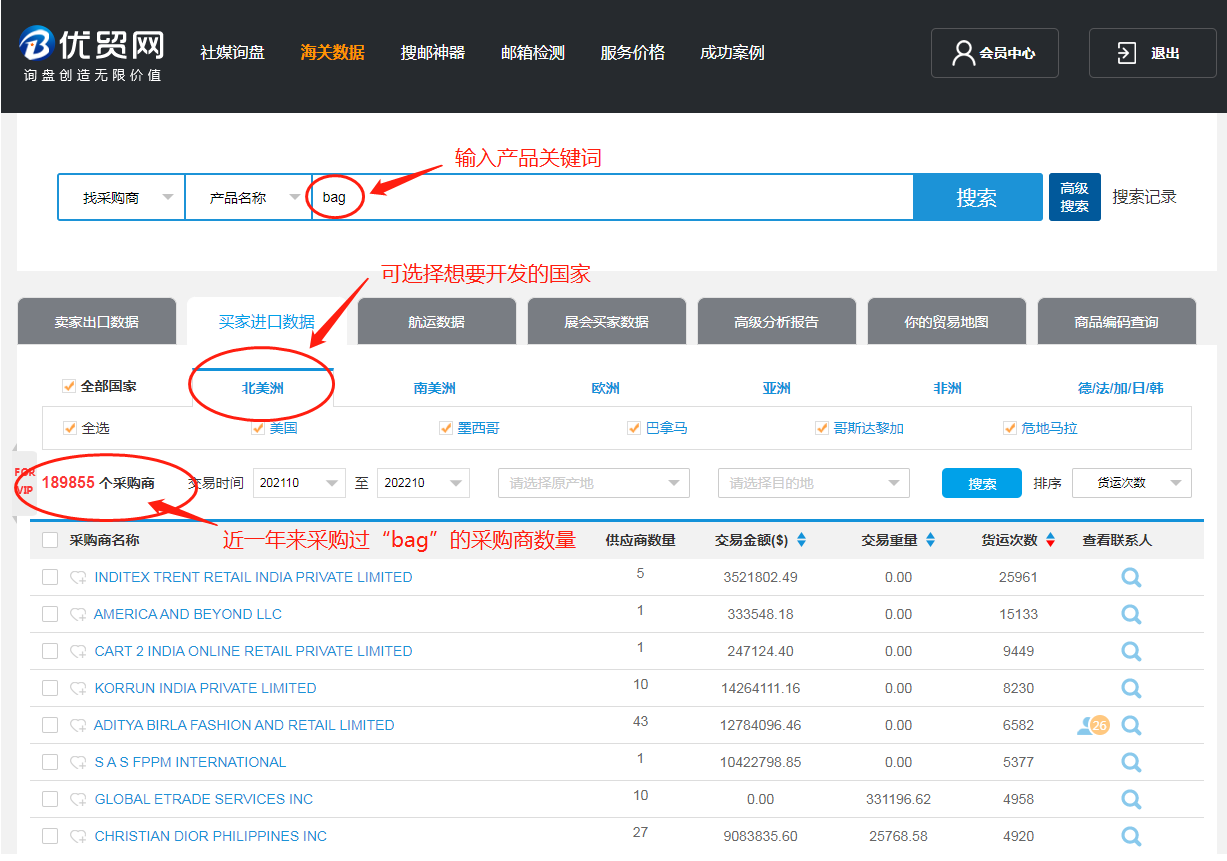View contacts magnifier for S A S FPPM
Image resolution: width=1227 pixels, height=861 pixels.
(x=1131, y=762)
